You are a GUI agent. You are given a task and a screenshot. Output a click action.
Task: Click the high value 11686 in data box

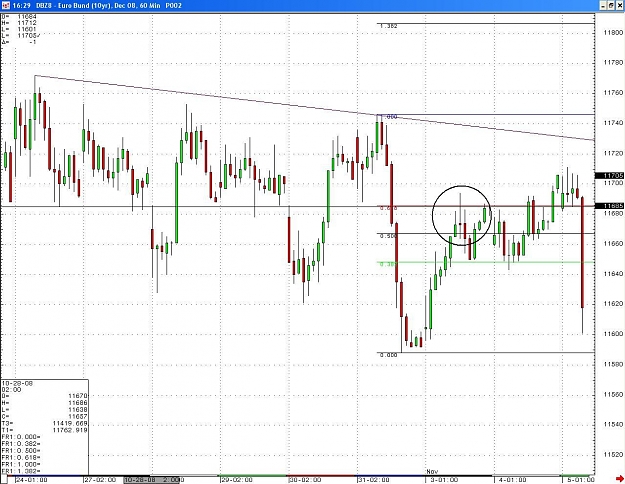[78, 403]
